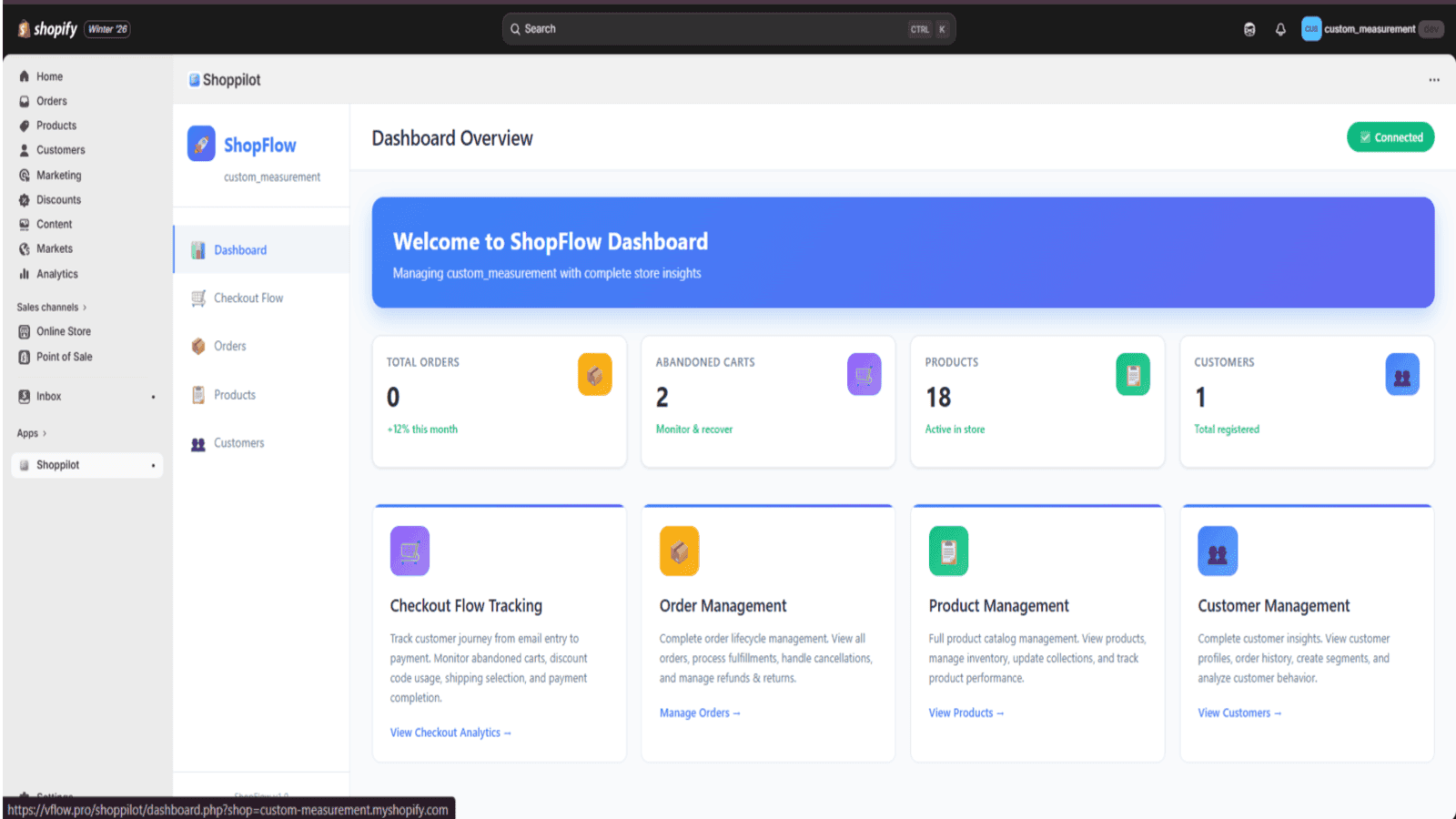Click the Total Orders orange box icon

coord(594,375)
